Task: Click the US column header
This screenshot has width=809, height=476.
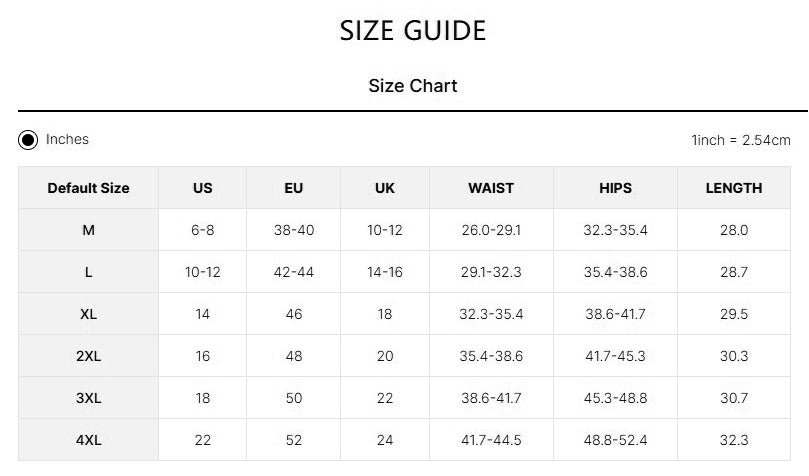Action: click(203, 188)
